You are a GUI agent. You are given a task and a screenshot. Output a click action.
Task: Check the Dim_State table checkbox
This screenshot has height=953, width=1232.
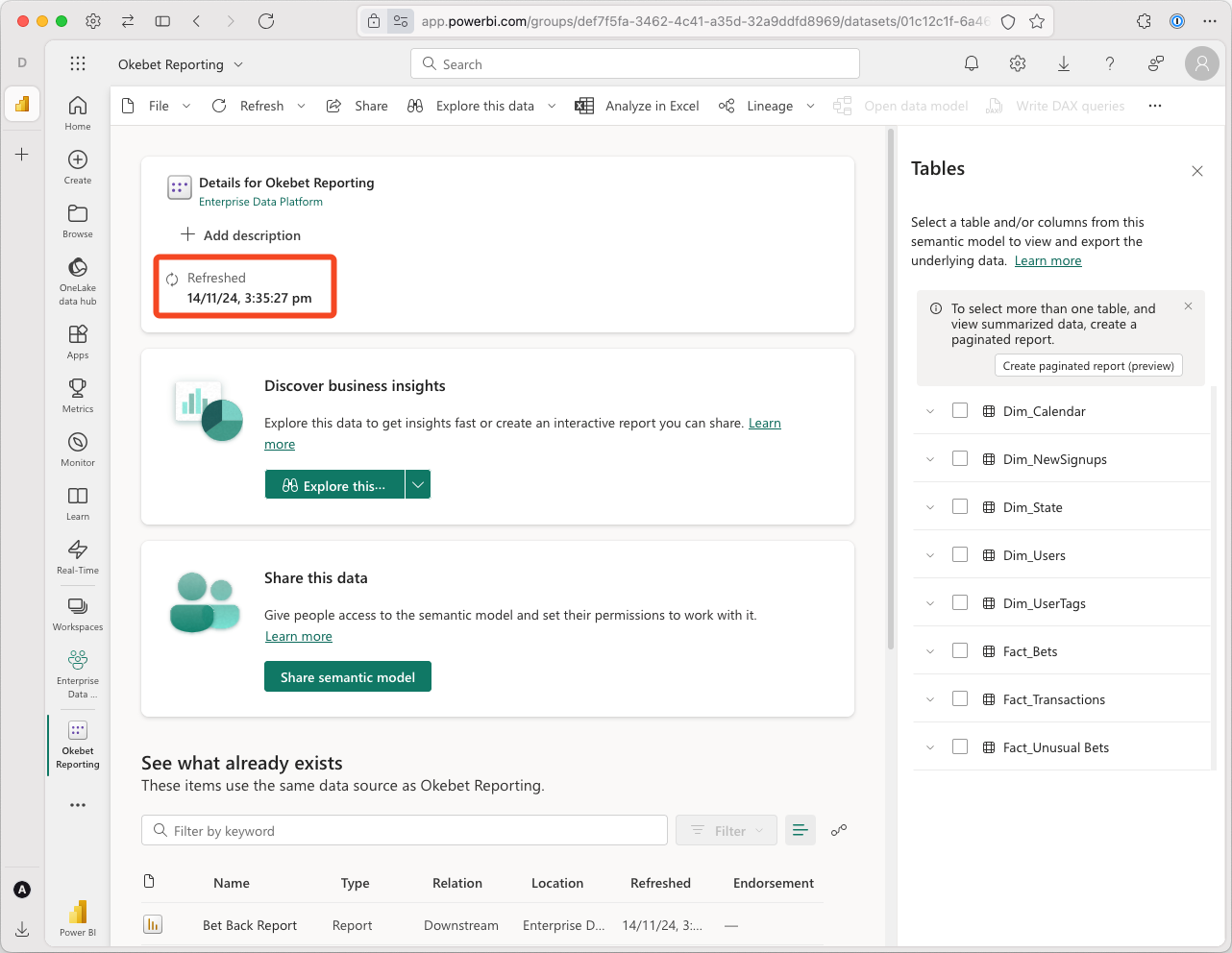[960, 506]
